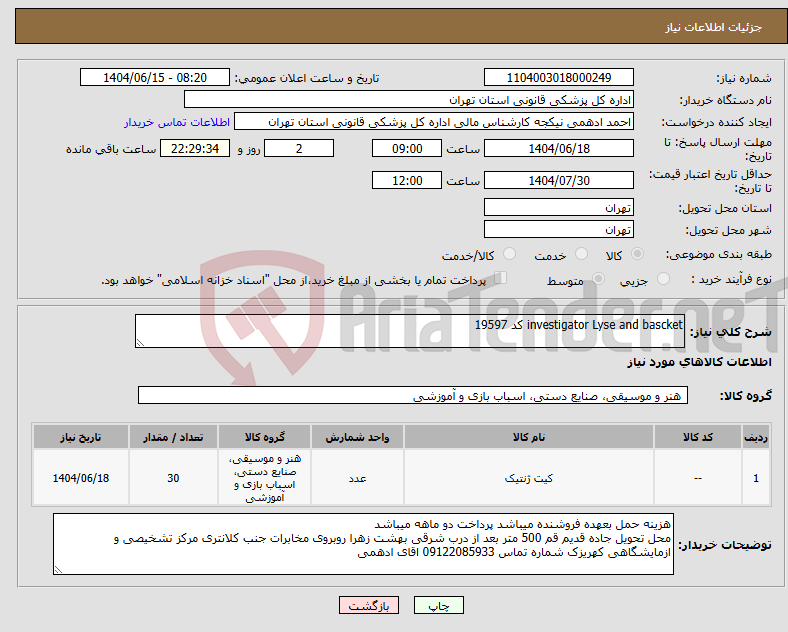Click the اطلاعات کالاهای مورد نیاز section heading
The height and width of the screenshot is (632, 788).
(699, 362)
